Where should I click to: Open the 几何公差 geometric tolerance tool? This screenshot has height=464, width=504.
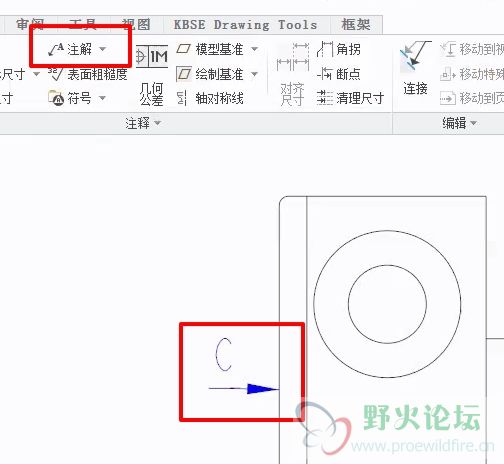152,75
